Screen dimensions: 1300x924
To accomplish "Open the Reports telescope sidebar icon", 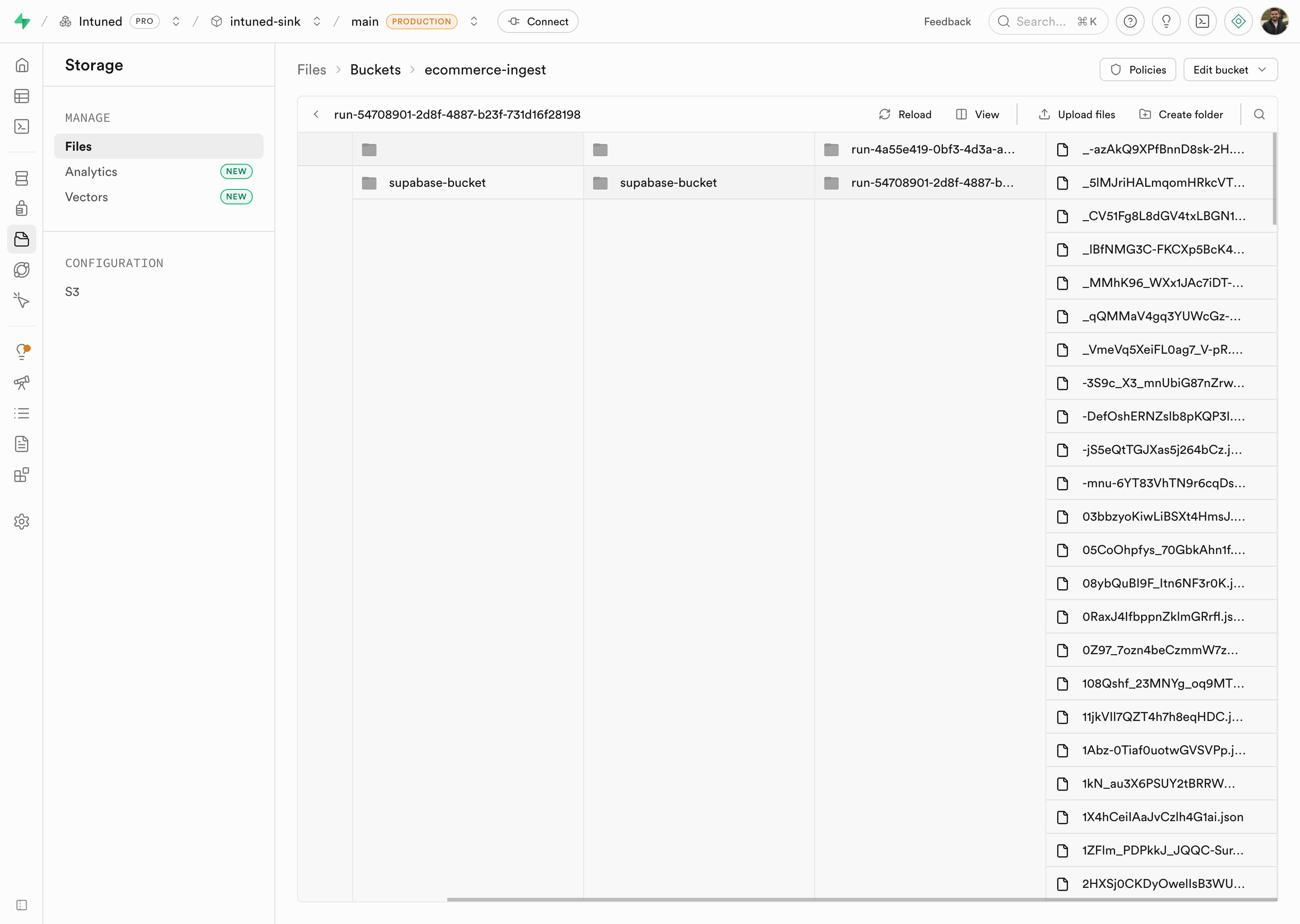I will pos(22,382).
